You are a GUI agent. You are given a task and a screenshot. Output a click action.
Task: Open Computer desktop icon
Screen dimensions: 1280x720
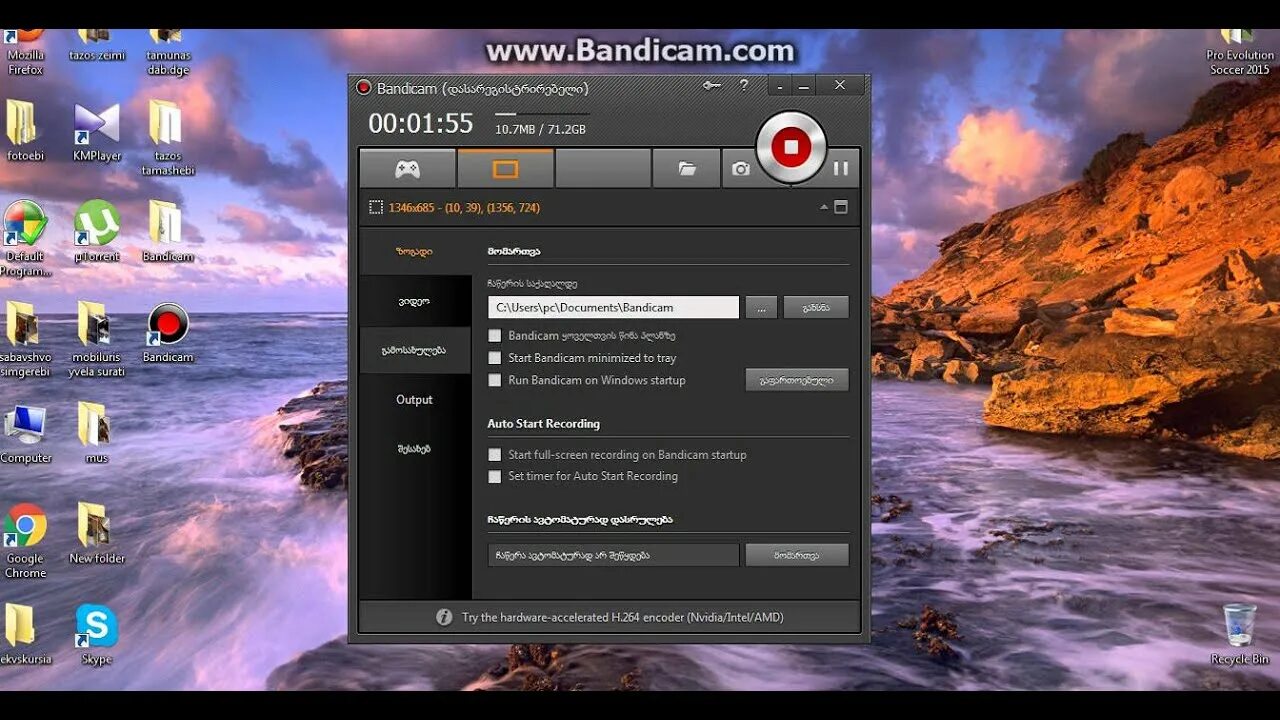25,434
